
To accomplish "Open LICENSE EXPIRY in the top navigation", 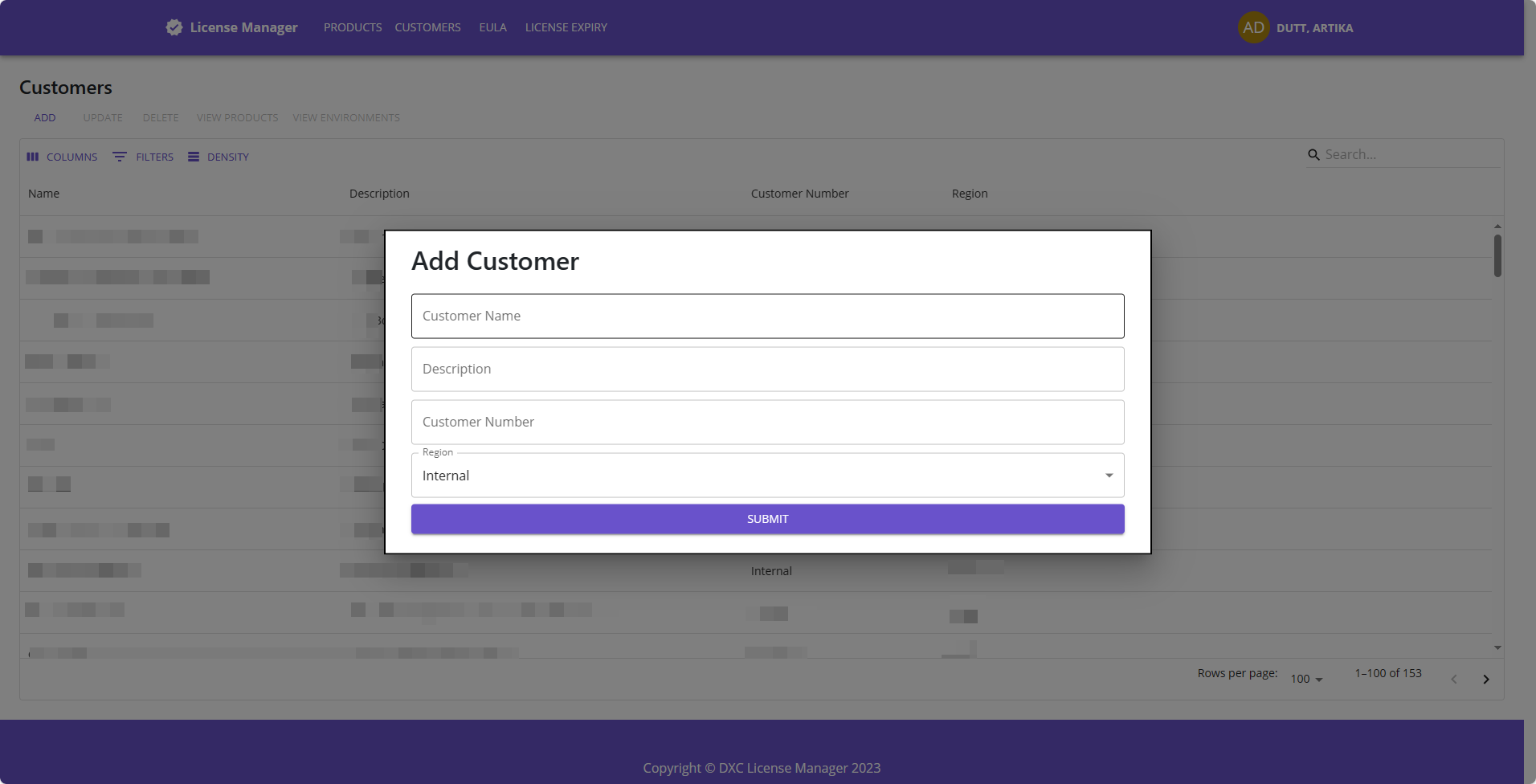I will (566, 27).
